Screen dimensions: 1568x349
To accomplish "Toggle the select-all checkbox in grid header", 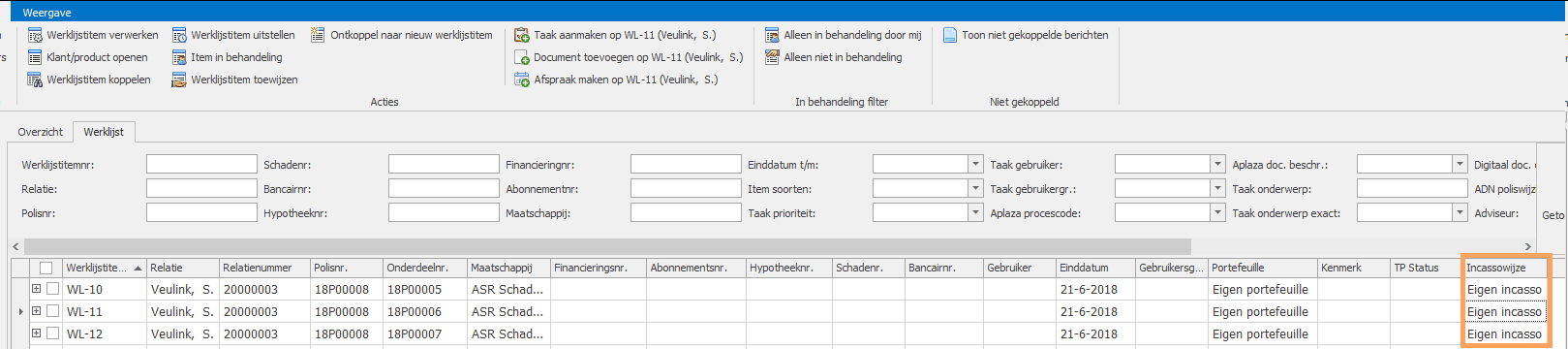I will point(46,268).
